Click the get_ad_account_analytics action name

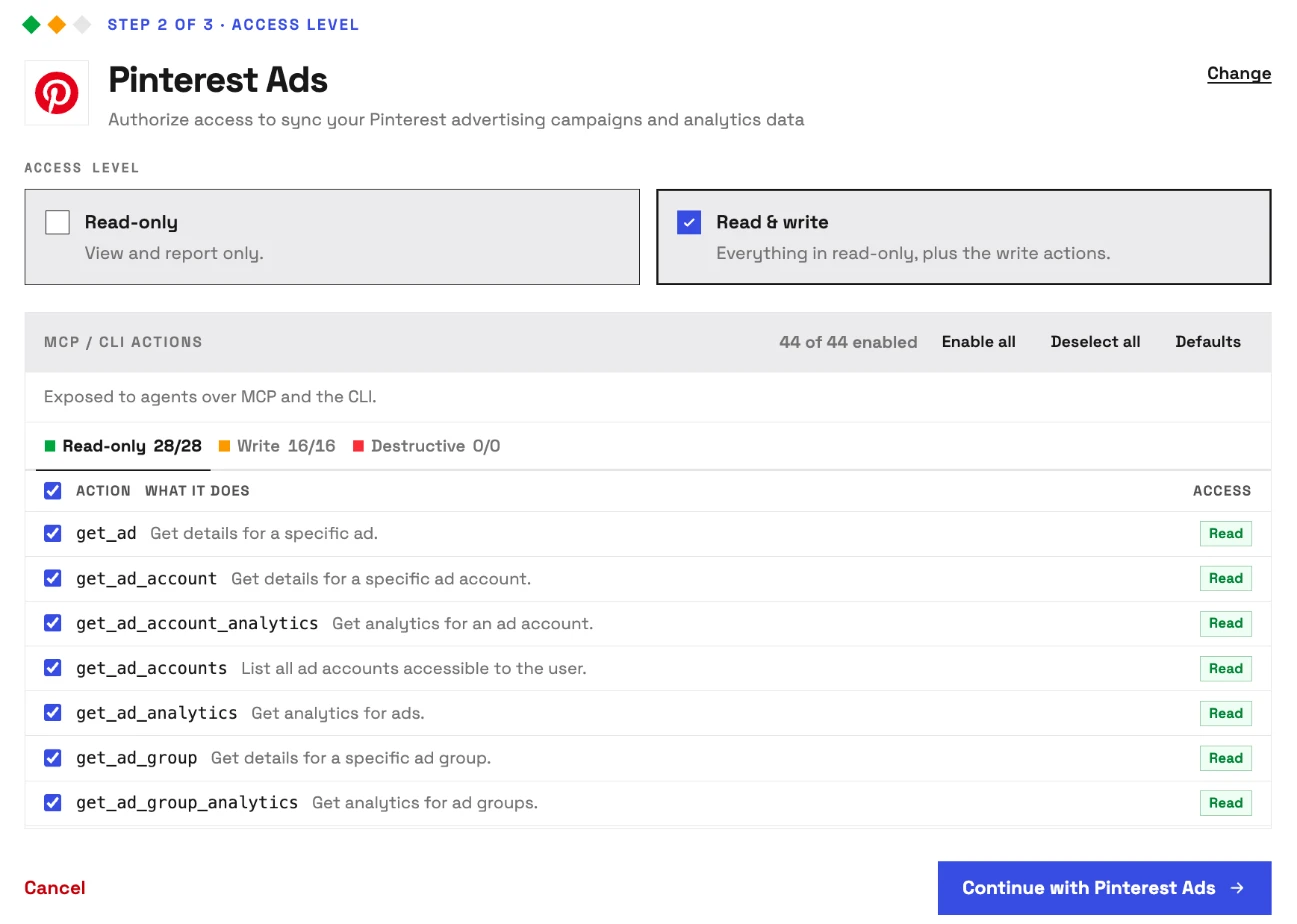[197, 623]
